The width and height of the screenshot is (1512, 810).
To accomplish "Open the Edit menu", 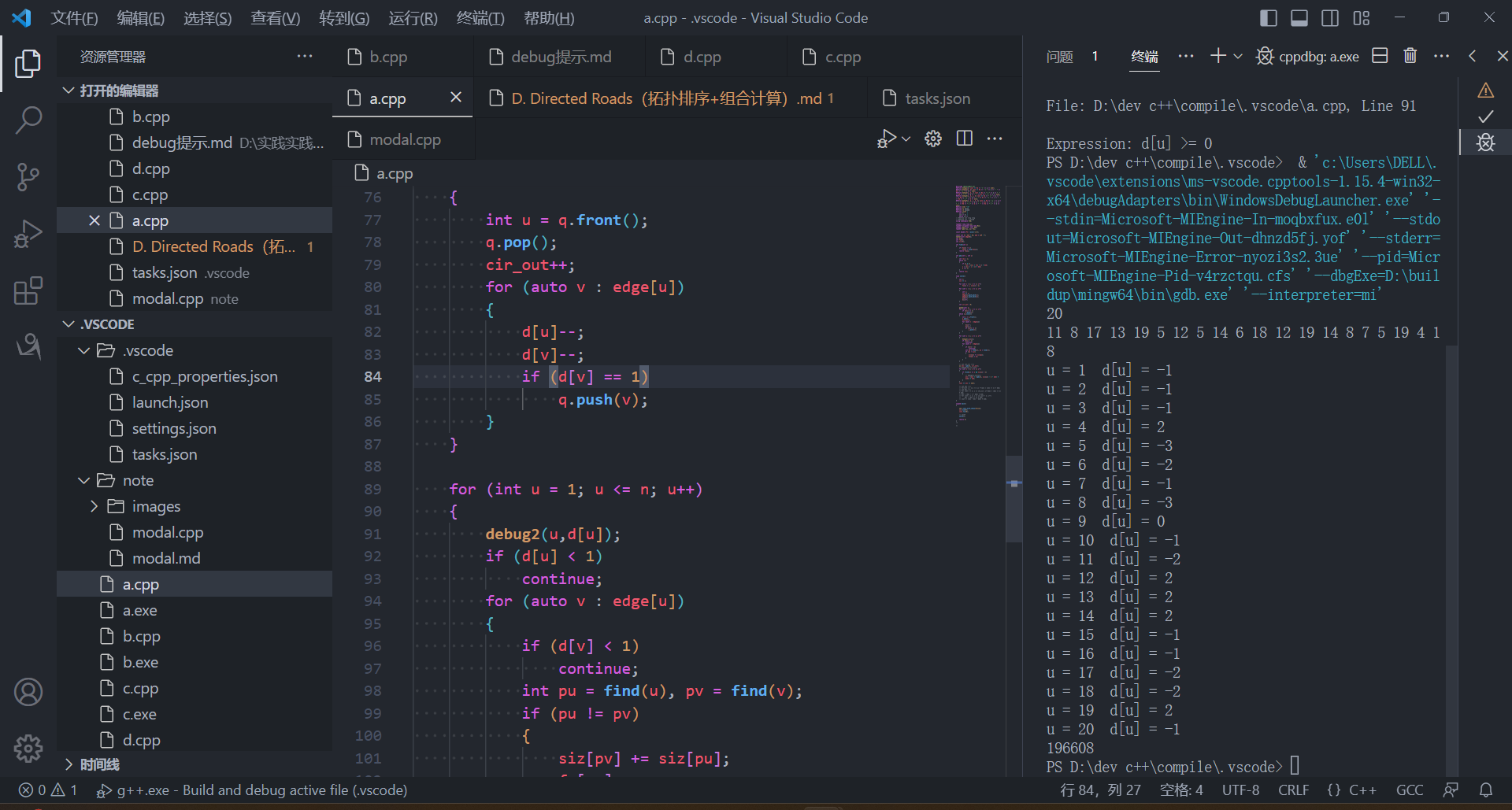I will [x=140, y=17].
